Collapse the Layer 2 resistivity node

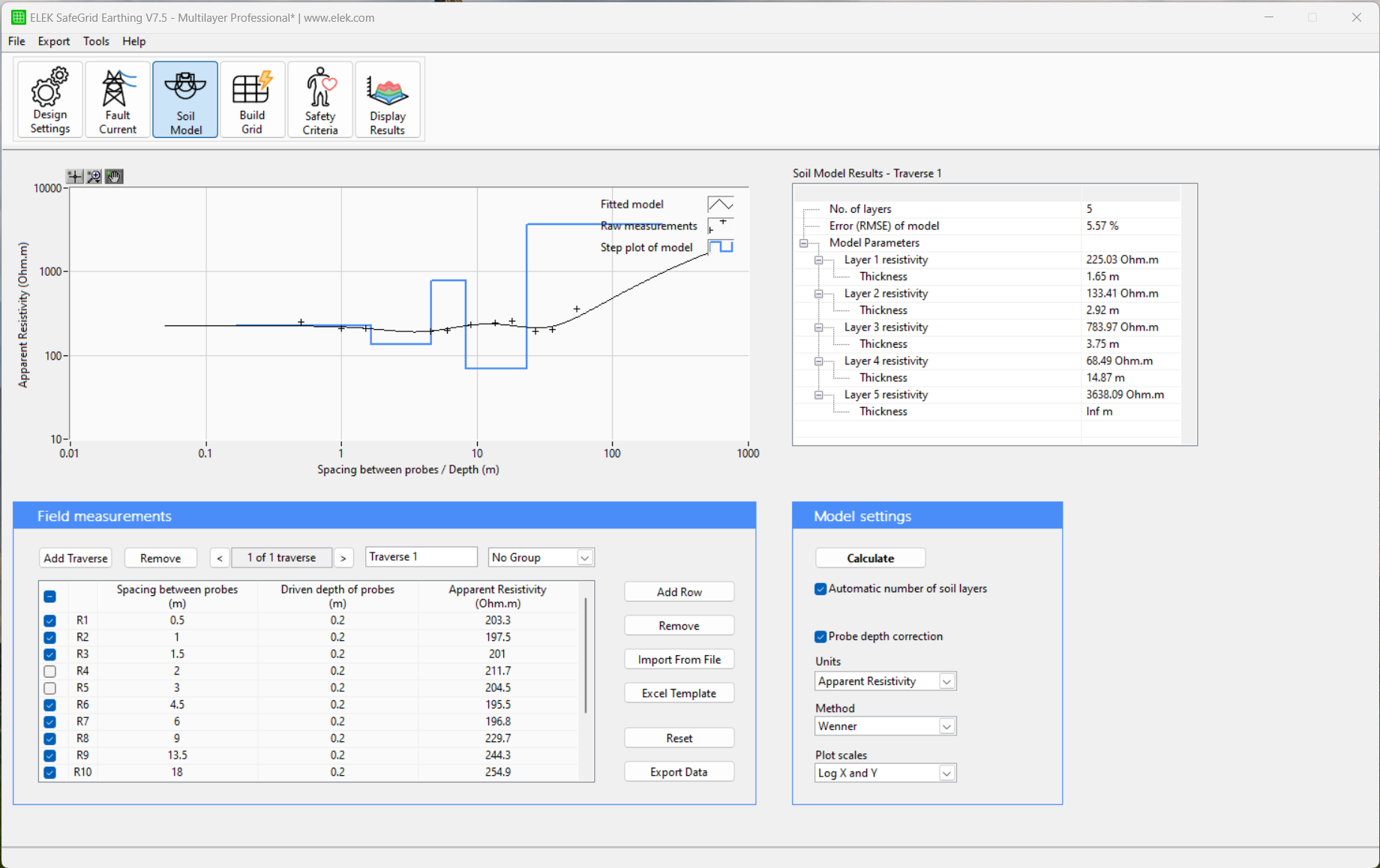(819, 294)
